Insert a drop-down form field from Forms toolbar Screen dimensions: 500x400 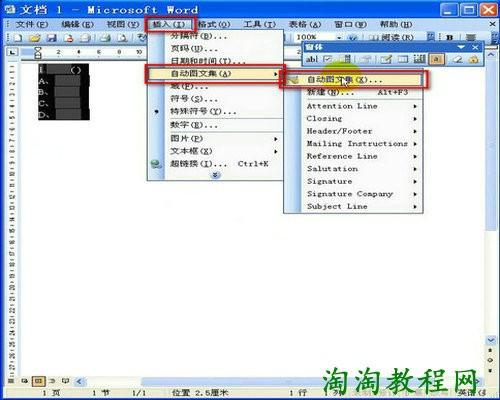pyautogui.click(x=347, y=59)
